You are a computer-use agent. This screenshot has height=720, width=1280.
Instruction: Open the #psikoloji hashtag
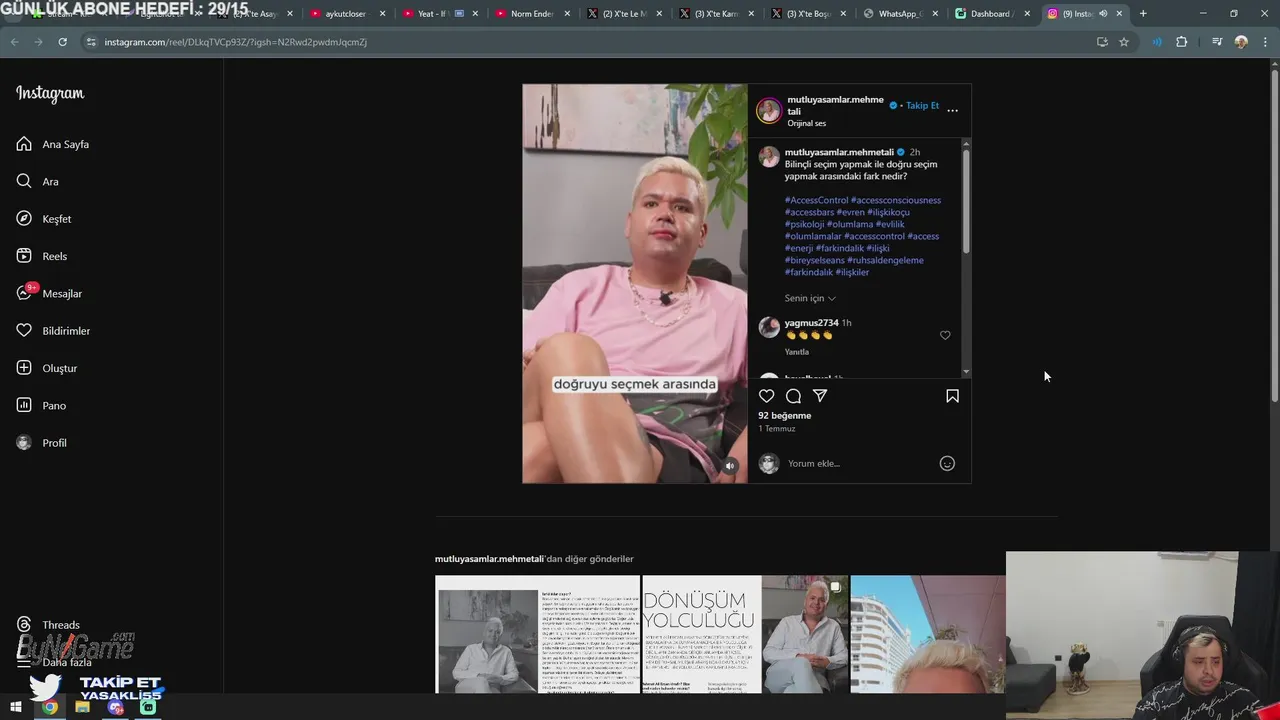tap(804, 224)
